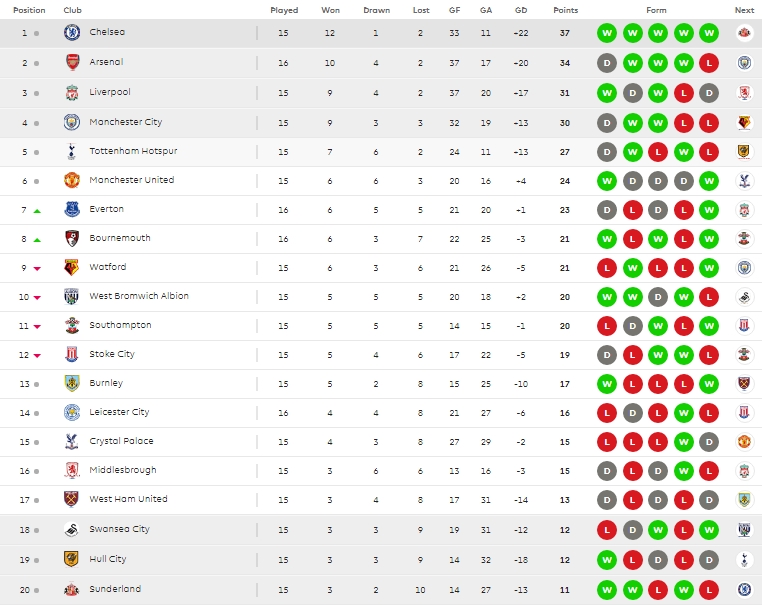Click Chelsea's first green win form circle
Image resolution: width=762 pixels, height=605 pixels.
606,33
